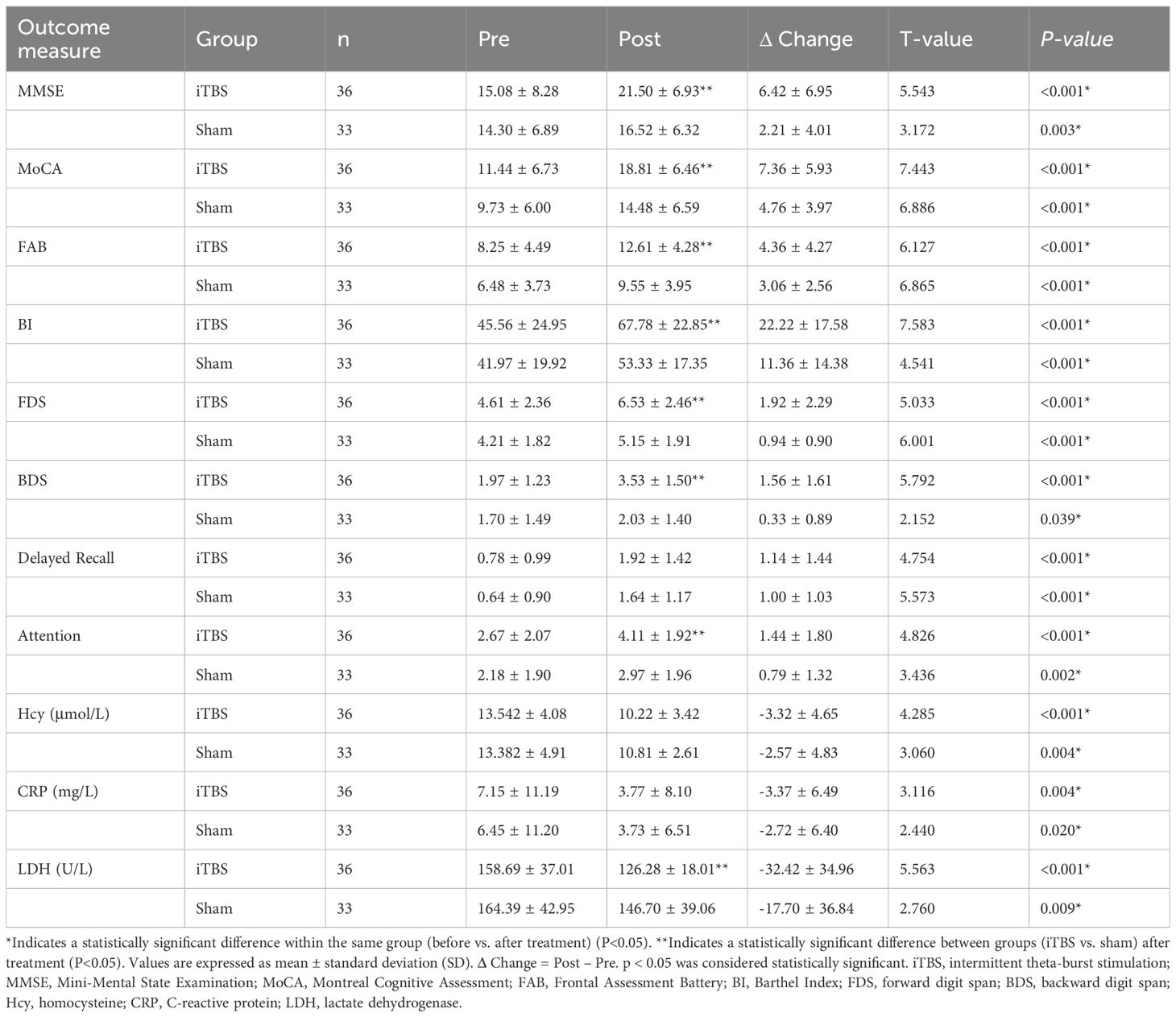Screen dimensions: 1176x1017
Task: Select the Hcy (µmol/L) label
Action: point(64,713)
